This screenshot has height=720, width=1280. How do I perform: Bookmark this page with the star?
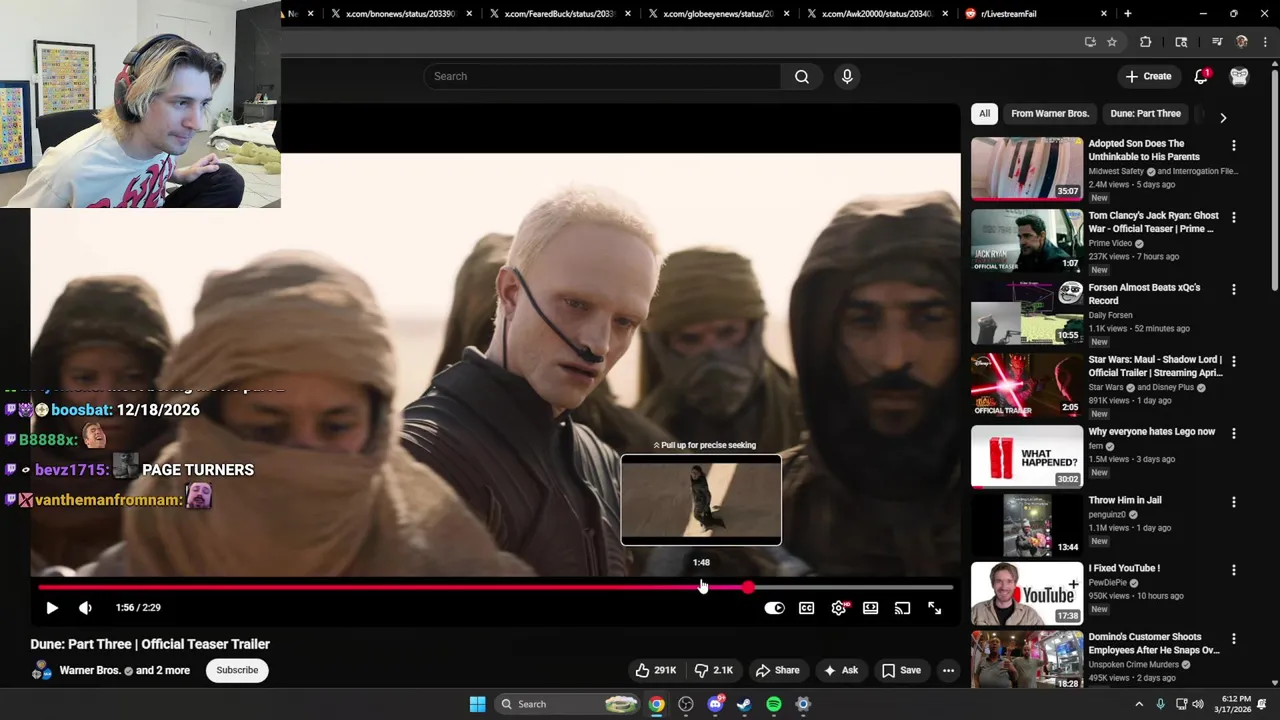pos(1111,42)
